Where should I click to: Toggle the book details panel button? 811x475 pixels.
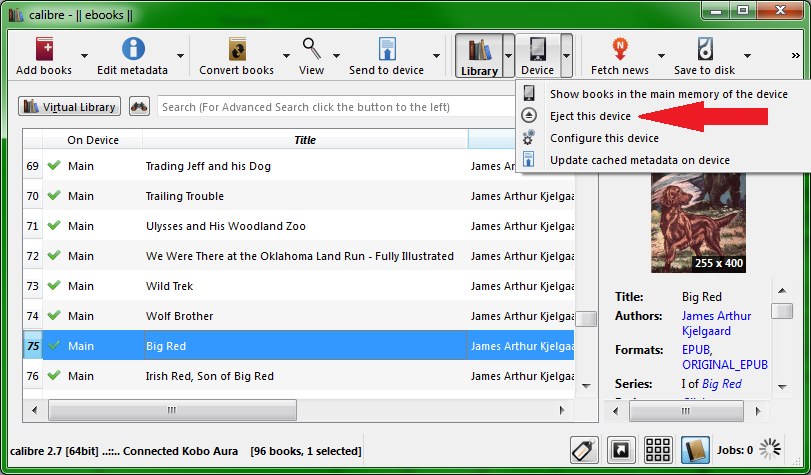click(x=695, y=450)
